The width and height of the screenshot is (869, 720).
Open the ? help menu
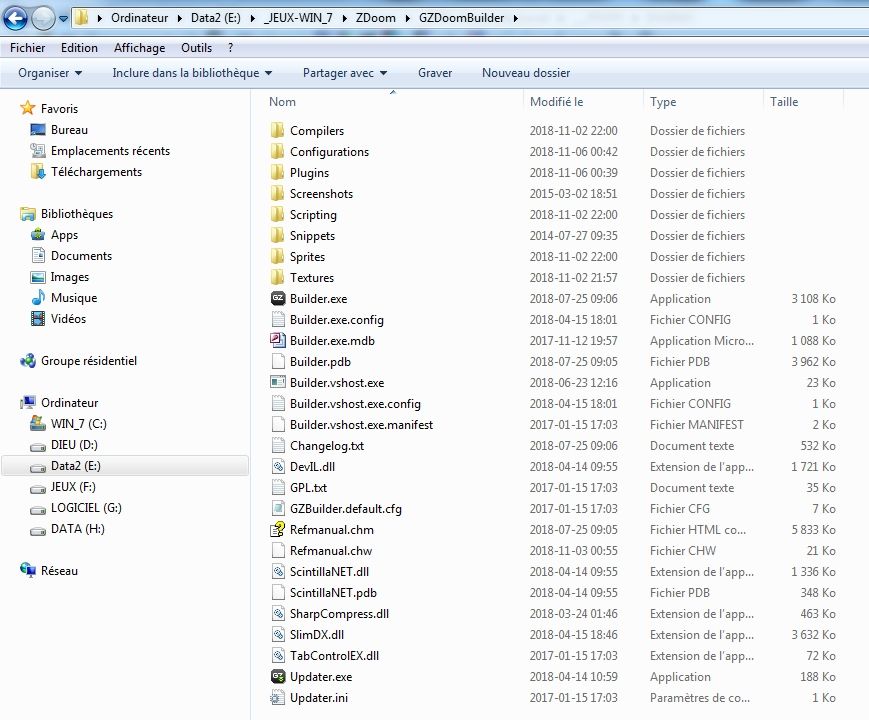[x=231, y=48]
